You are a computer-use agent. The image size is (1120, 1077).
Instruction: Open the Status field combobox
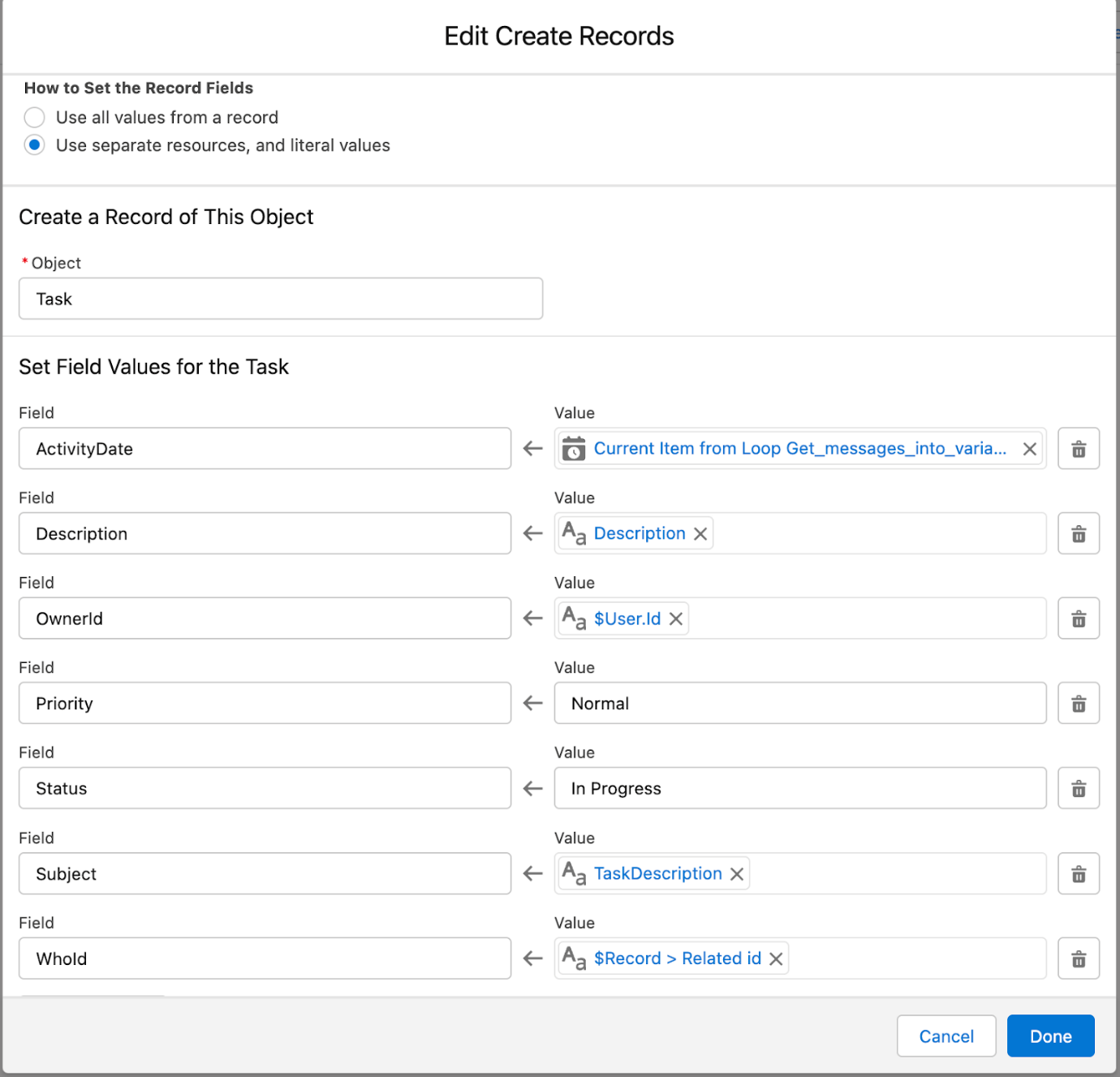pyautogui.click(x=265, y=789)
